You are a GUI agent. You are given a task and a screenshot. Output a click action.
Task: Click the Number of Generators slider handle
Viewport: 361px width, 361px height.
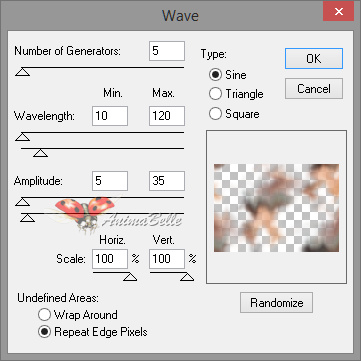[x=23, y=72]
